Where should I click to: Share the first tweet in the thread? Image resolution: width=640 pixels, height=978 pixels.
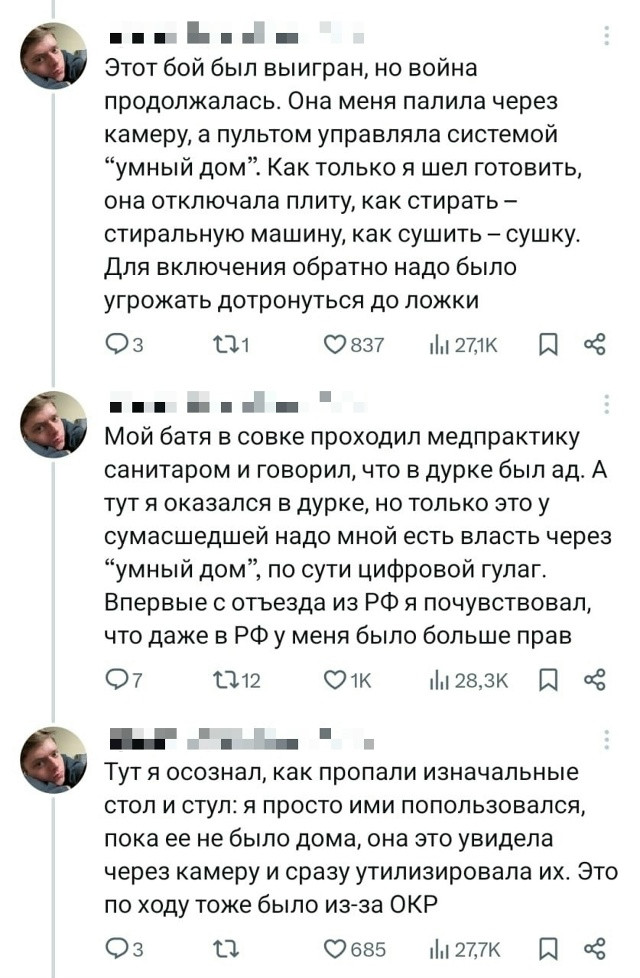pyautogui.click(x=594, y=346)
